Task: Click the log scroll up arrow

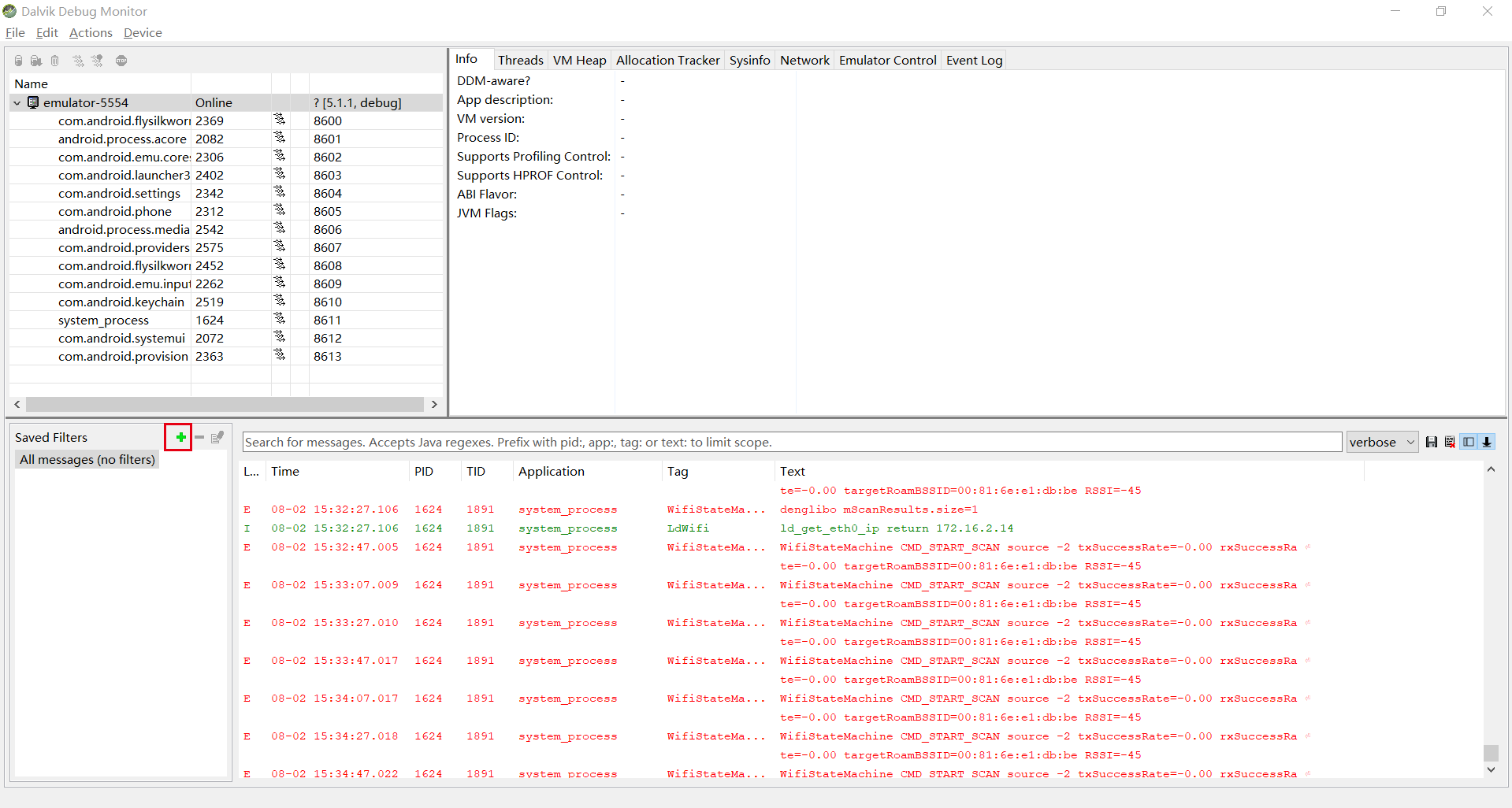Action: (x=1491, y=469)
